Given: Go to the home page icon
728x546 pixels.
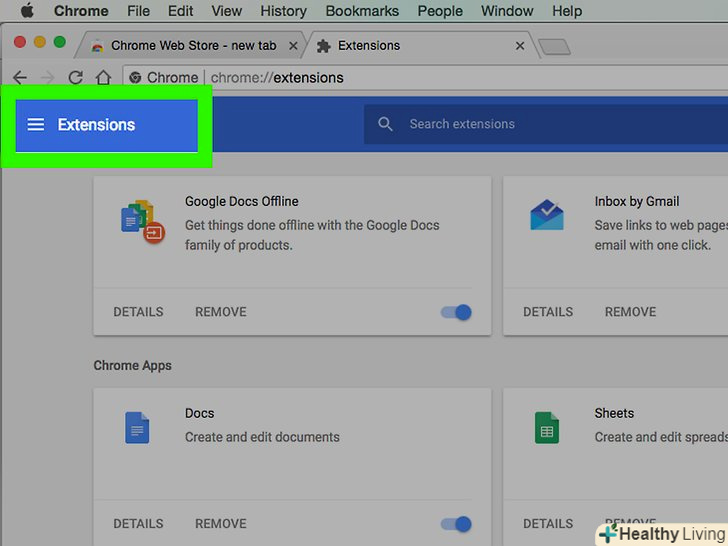Looking at the screenshot, I should click(102, 78).
